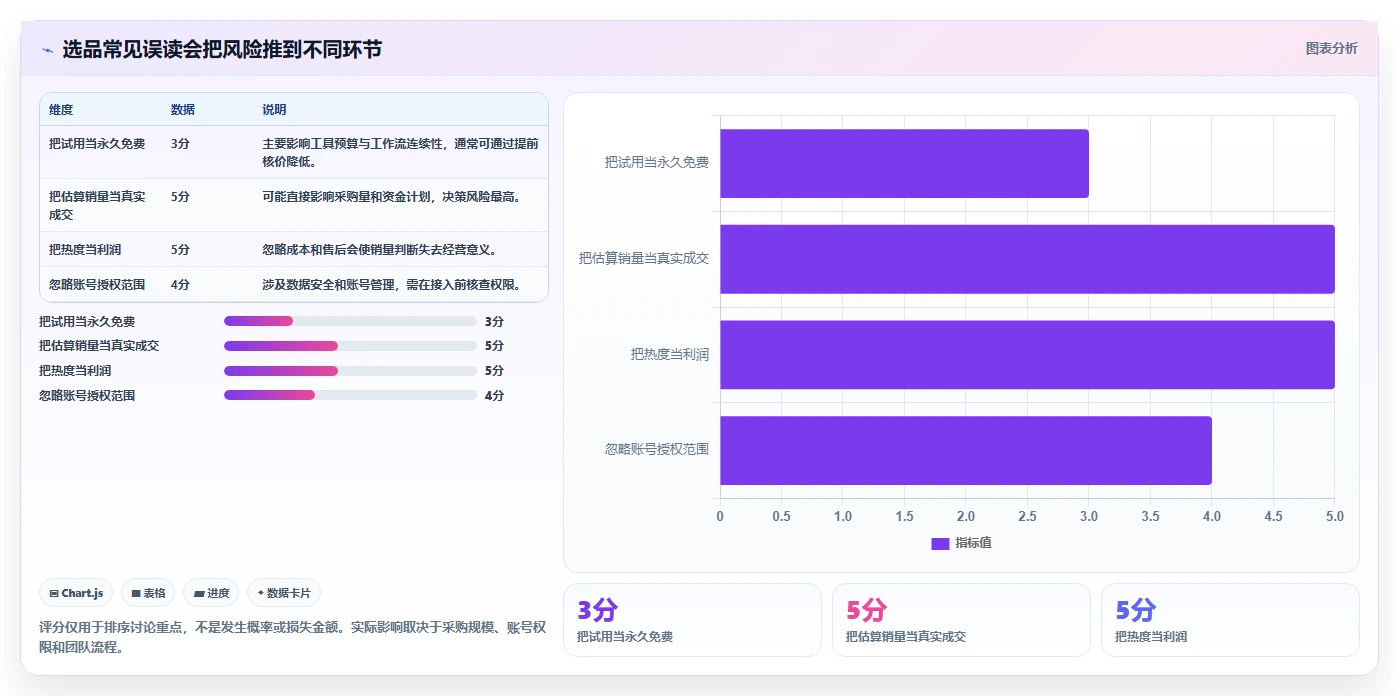
Task: Click the chart bar for 把热度当利润
Action: click(x=1027, y=355)
